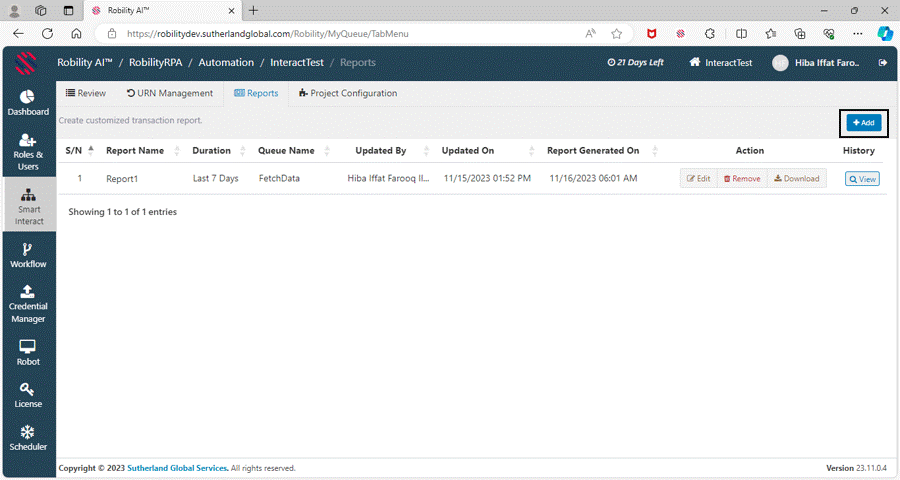Click the Sutherland Global Services link
Viewport: 900px width, 480px height.
coord(178,468)
